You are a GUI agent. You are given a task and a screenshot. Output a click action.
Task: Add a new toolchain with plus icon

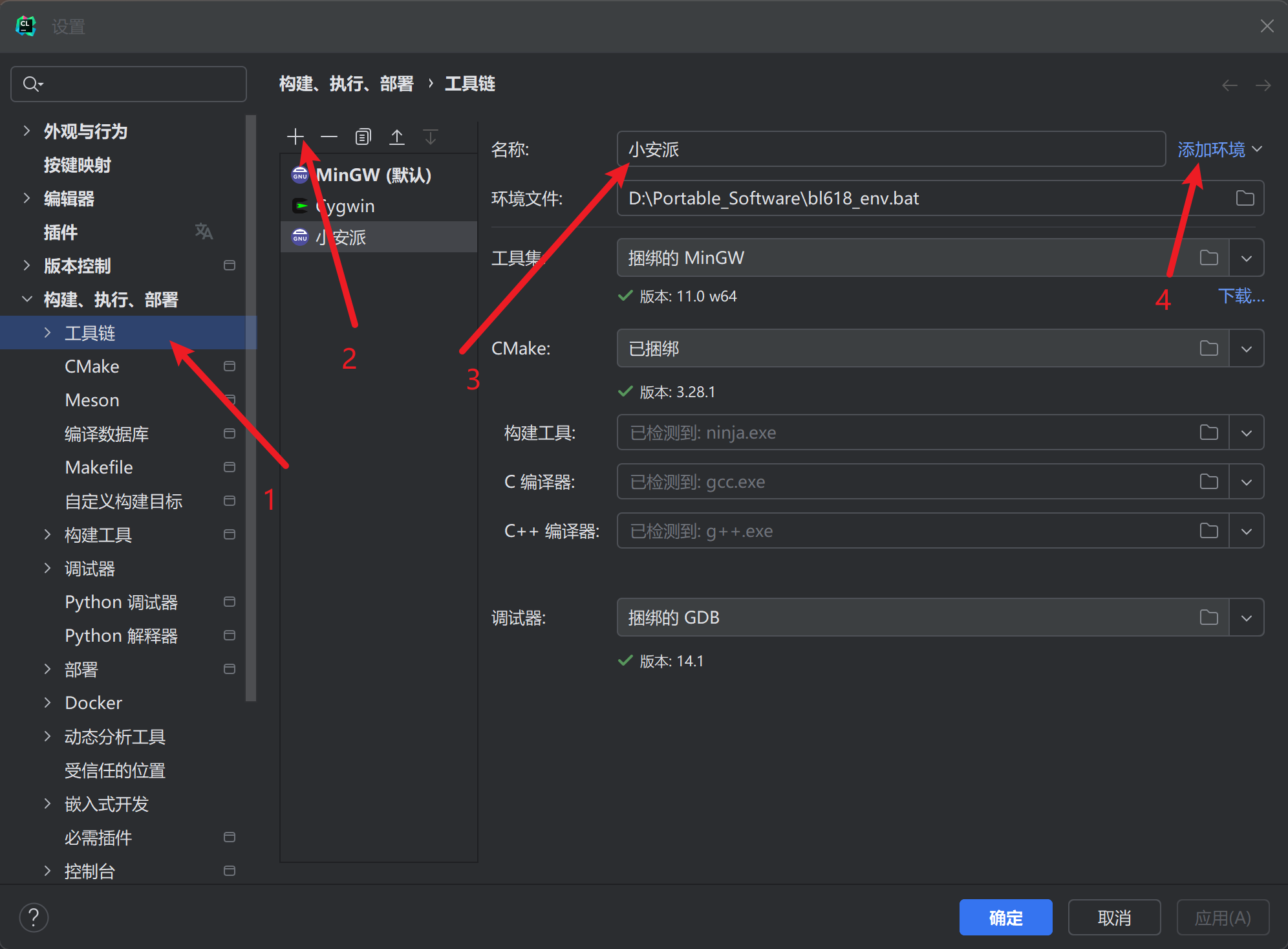point(295,136)
